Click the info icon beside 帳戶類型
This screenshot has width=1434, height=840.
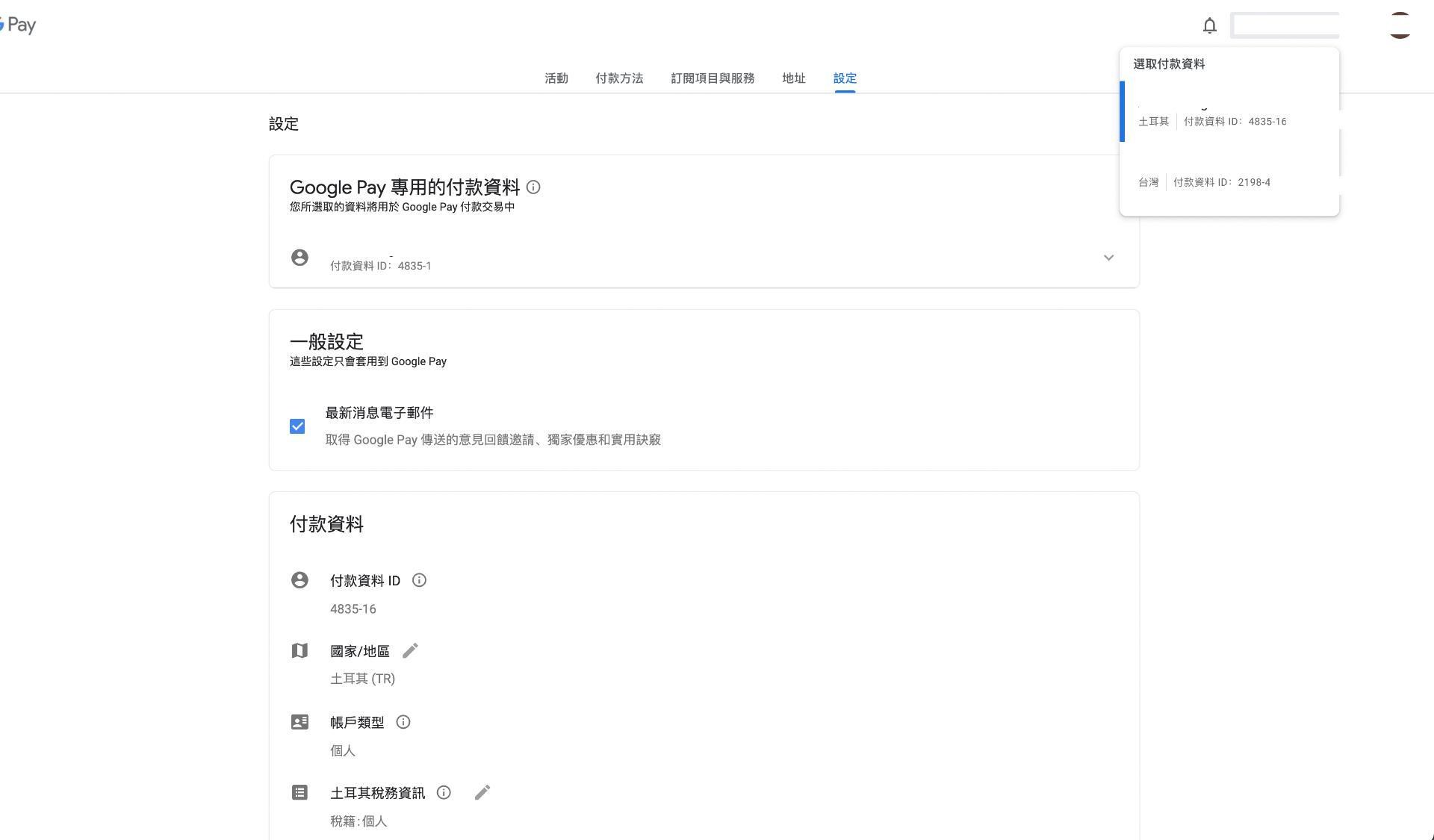pyautogui.click(x=403, y=722)
